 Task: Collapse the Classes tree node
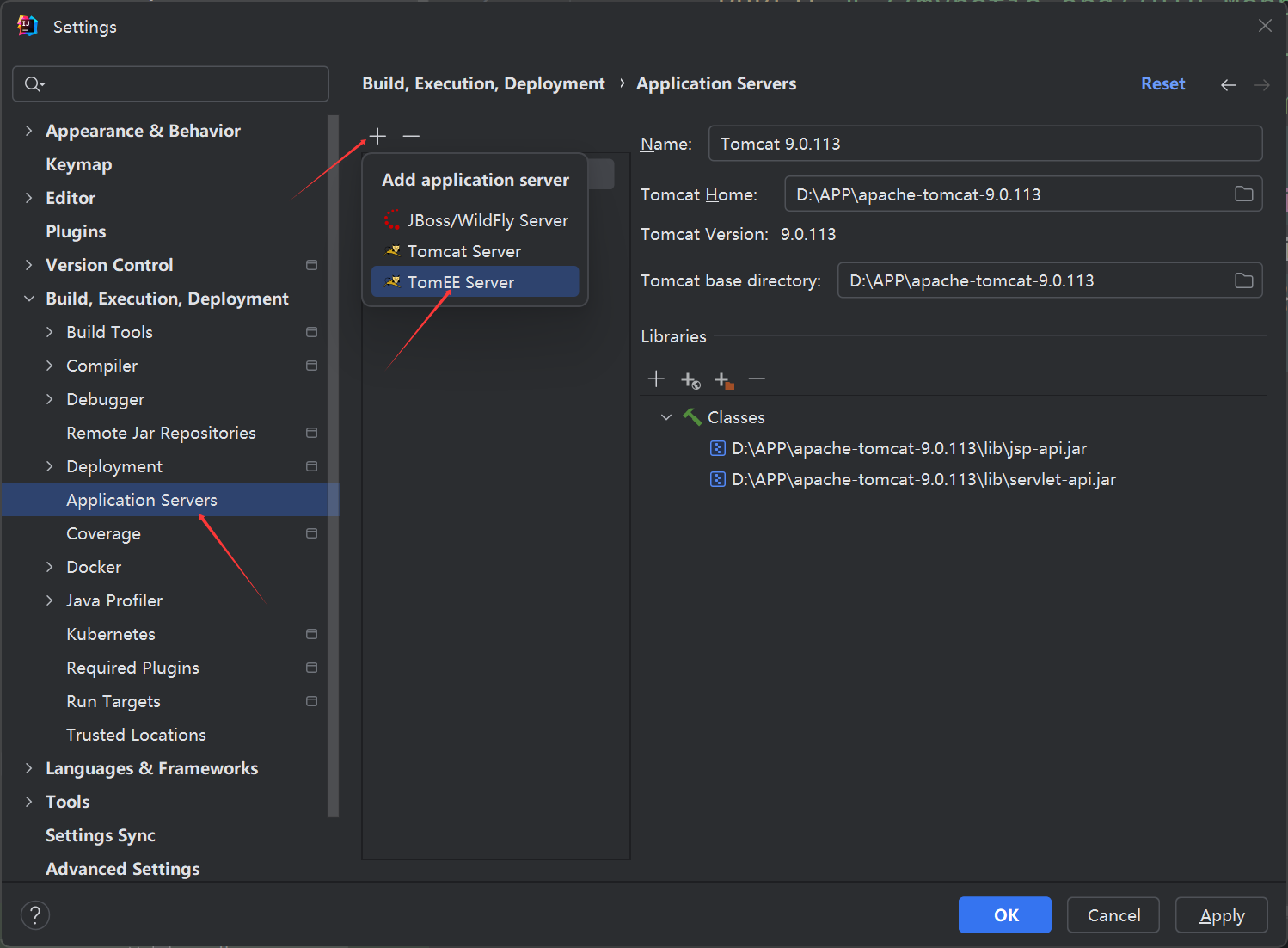pos(666,417)
